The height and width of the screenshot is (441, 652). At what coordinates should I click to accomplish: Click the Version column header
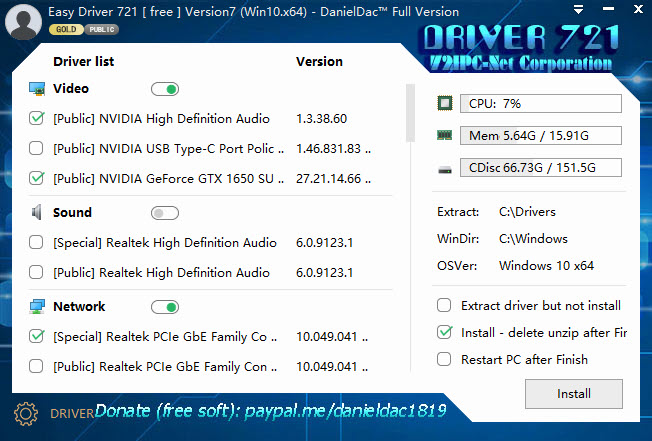[x=319, y=62]
